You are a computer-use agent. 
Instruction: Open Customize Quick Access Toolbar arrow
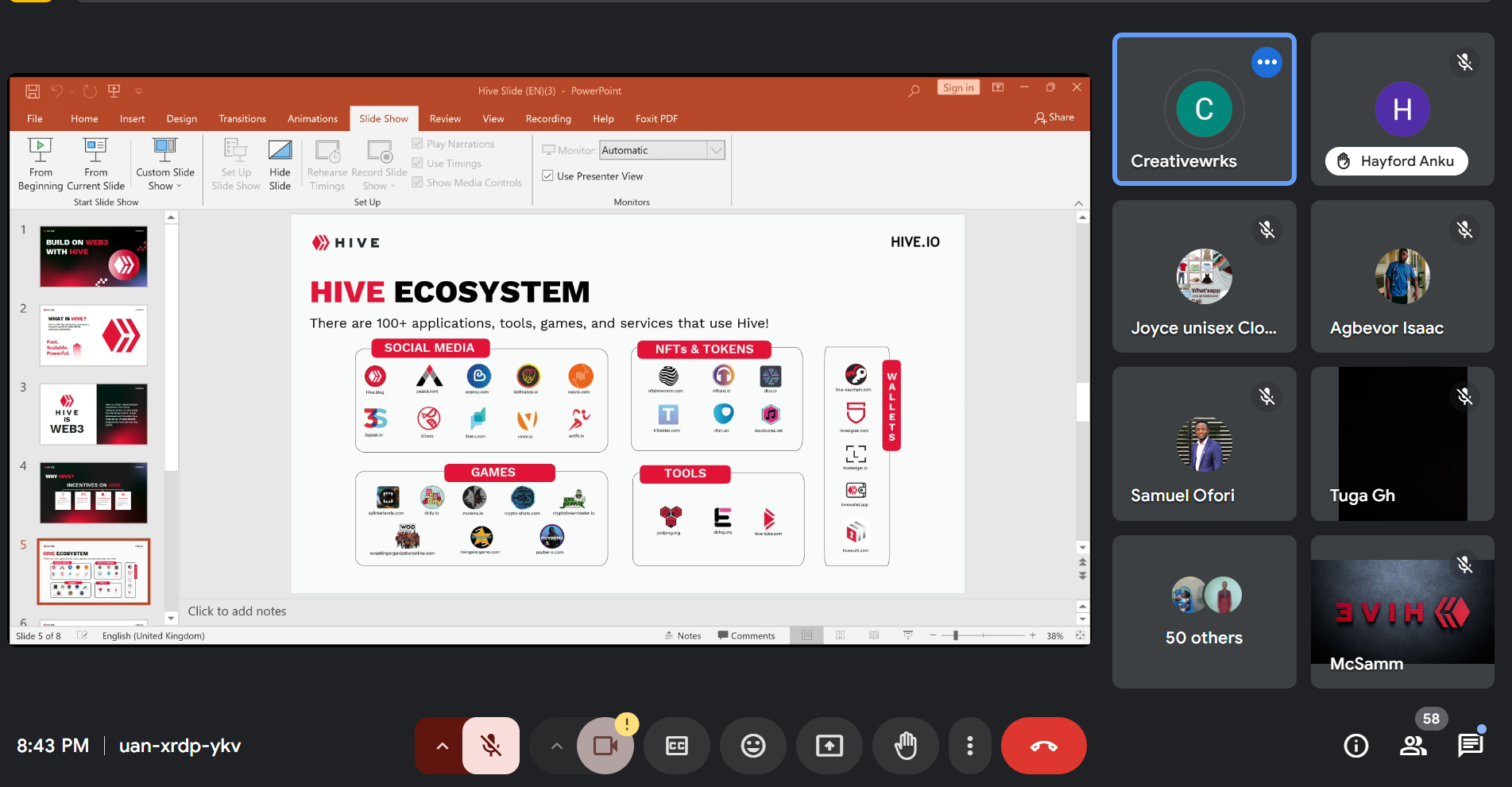point(138,91)
